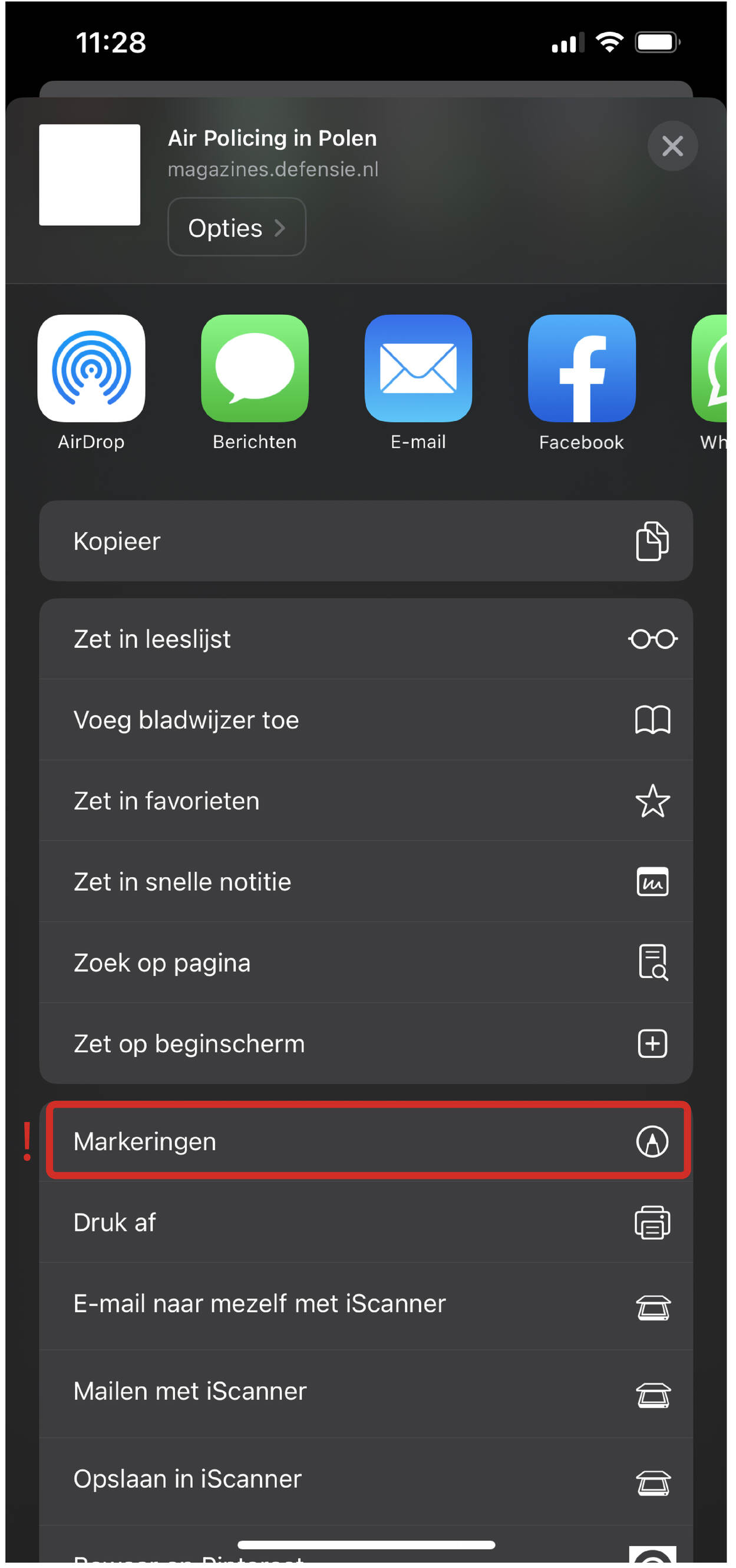Tap the copy documents icon
Viewport: 736px width, 1568px height.
pyautogui.click(x=652, y=541)
